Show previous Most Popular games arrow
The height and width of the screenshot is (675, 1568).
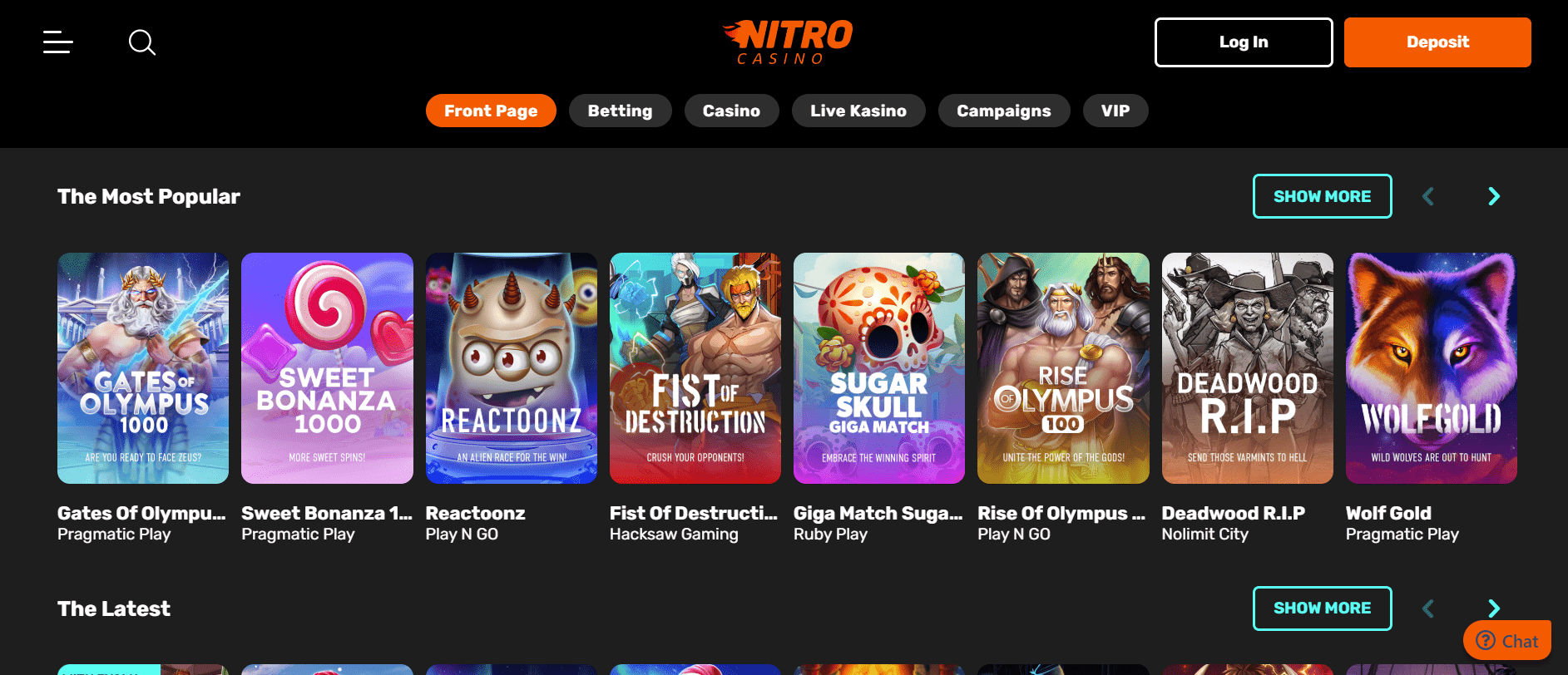pos(1428,196)
